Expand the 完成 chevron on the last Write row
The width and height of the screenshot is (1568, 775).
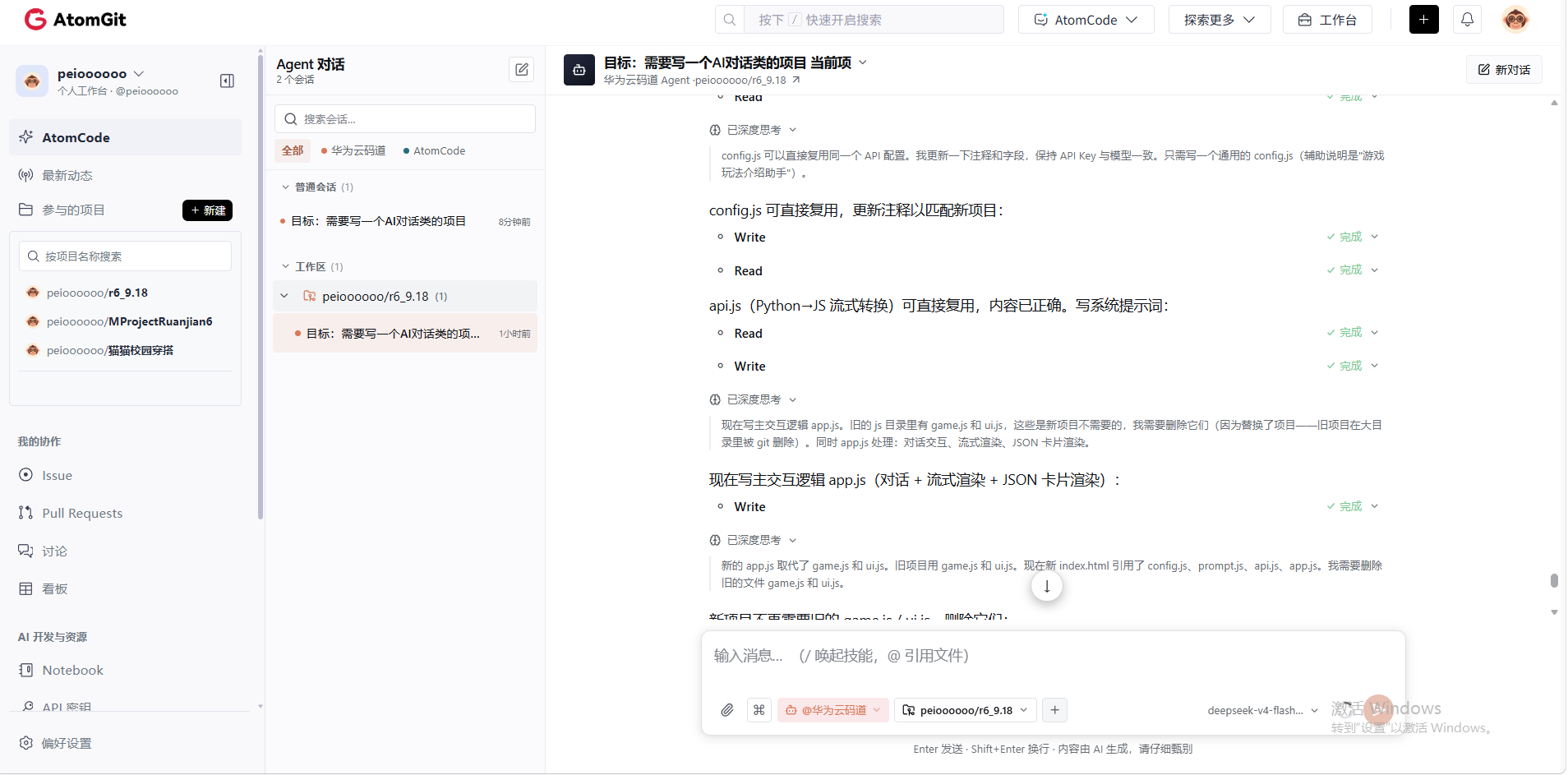pos(1374,506)
